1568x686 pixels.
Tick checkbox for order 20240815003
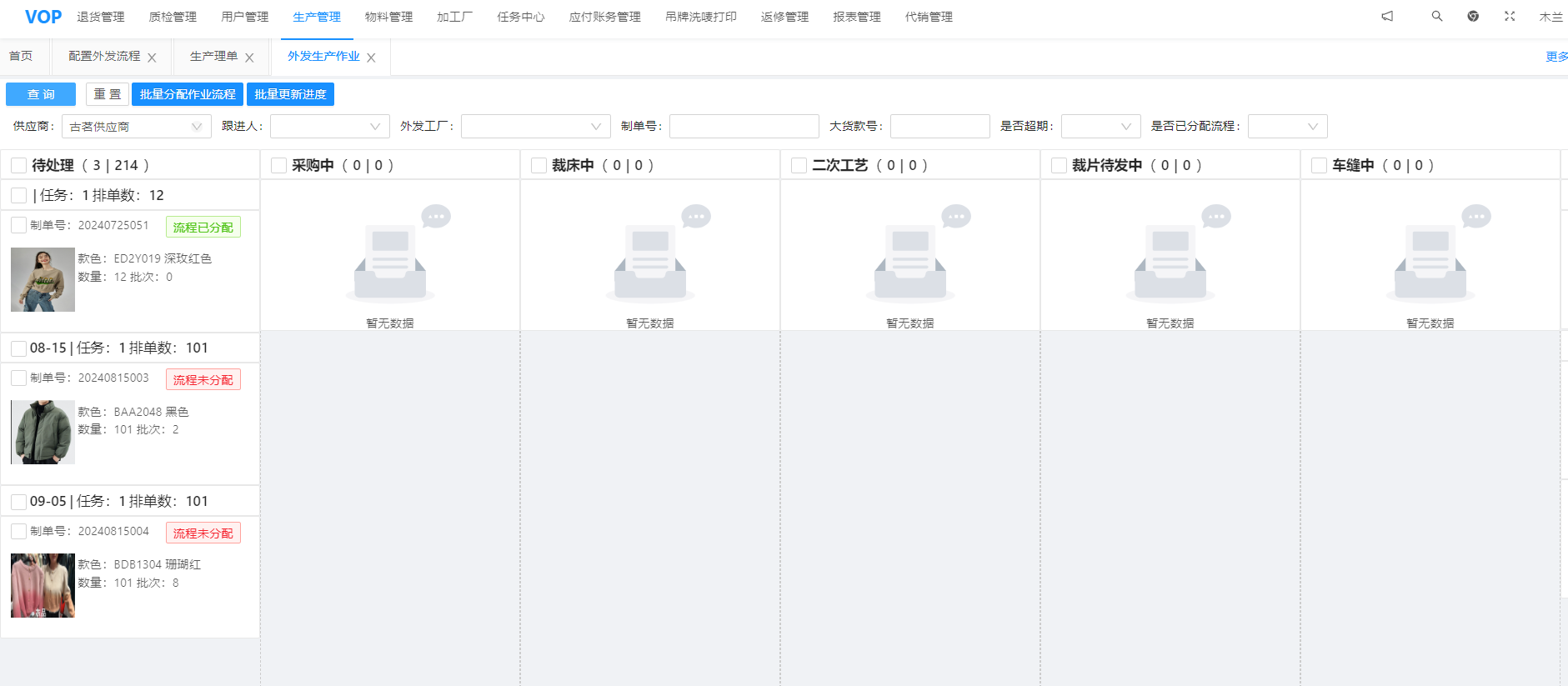pyautogui.click(x=19, y=378)
